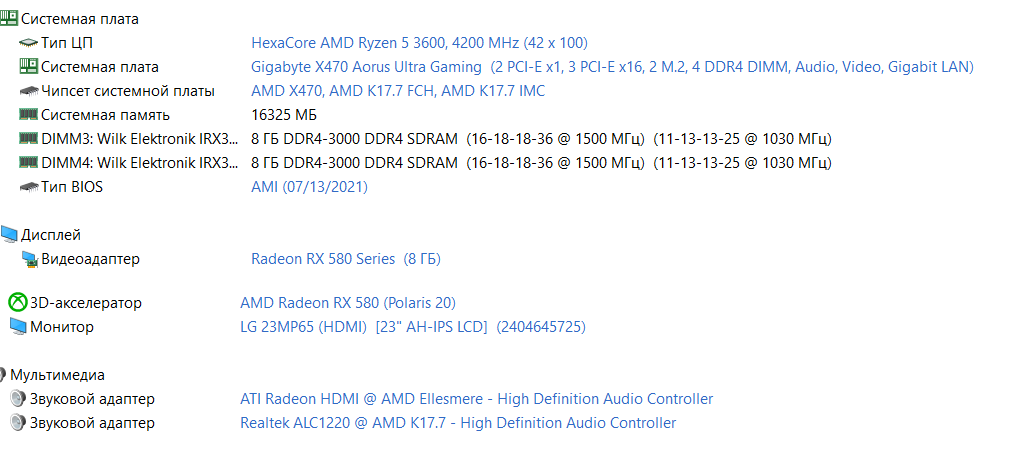1022x467 pixels.
Task: Click the BIOS type icon
Action: pyautogui.click(x=28, y=187)
